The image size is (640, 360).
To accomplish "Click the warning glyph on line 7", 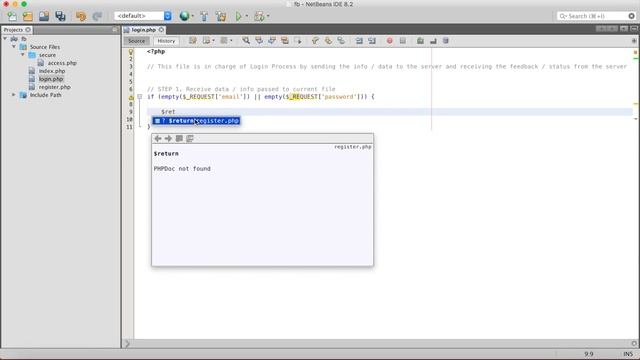I will (x=131, y=97).
